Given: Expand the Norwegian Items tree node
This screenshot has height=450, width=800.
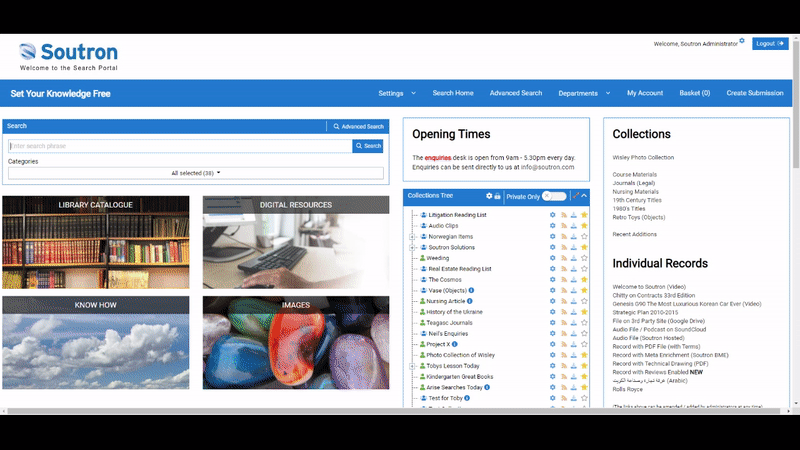Looking at the screenshot, I should click(x=412, y=237).
